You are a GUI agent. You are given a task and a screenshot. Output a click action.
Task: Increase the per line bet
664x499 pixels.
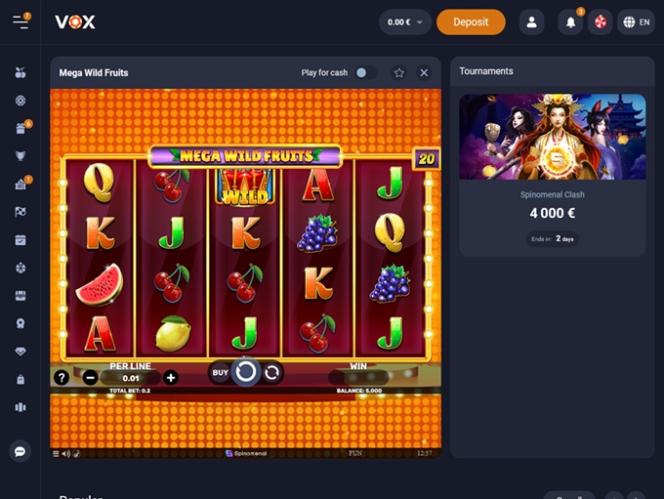[171, 377]
